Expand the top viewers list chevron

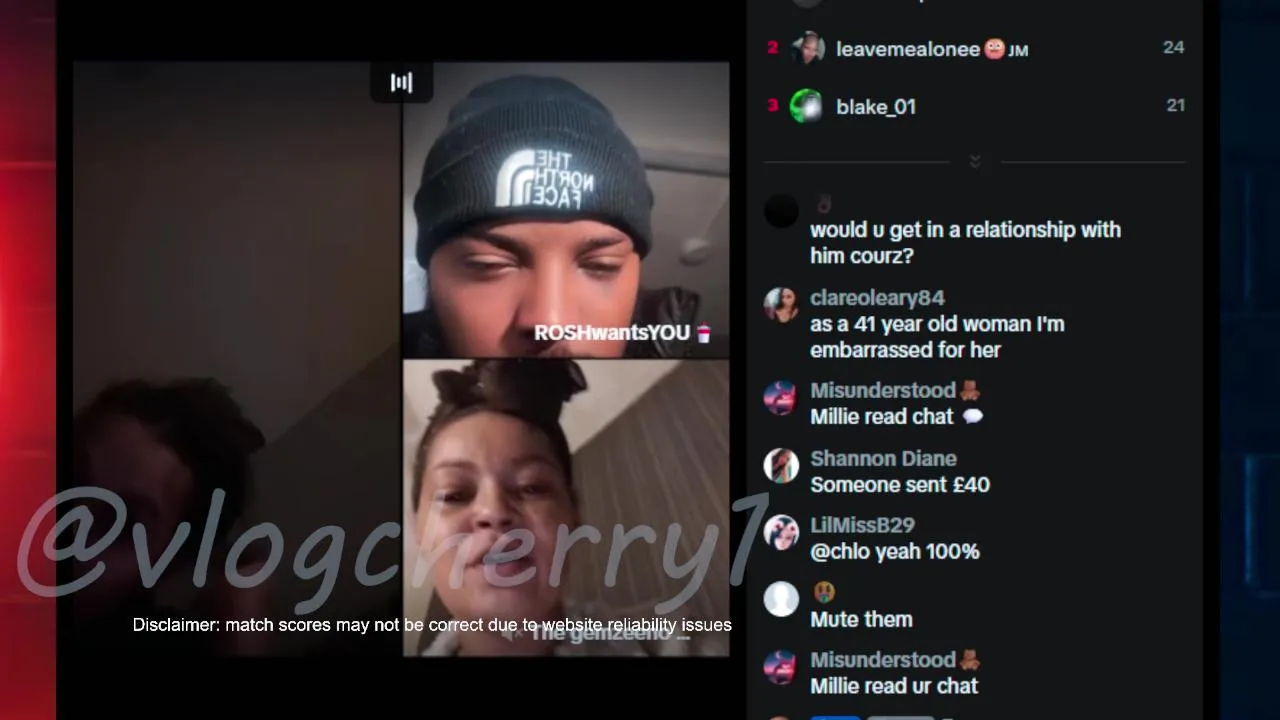coord(975,161)
